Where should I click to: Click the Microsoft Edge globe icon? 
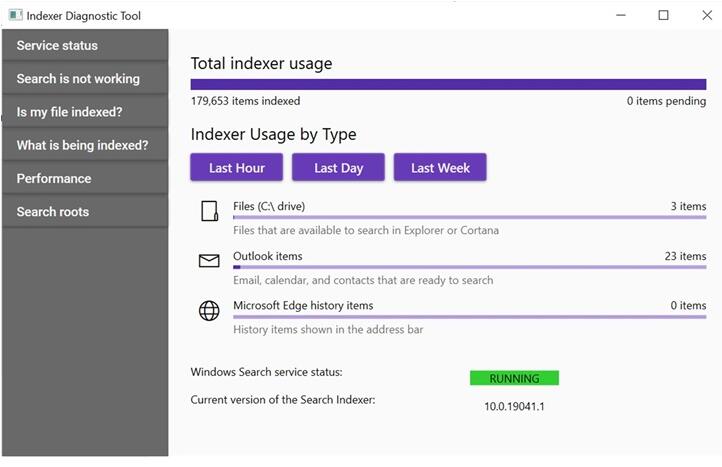pyautogui.click(x=209, y=310)
